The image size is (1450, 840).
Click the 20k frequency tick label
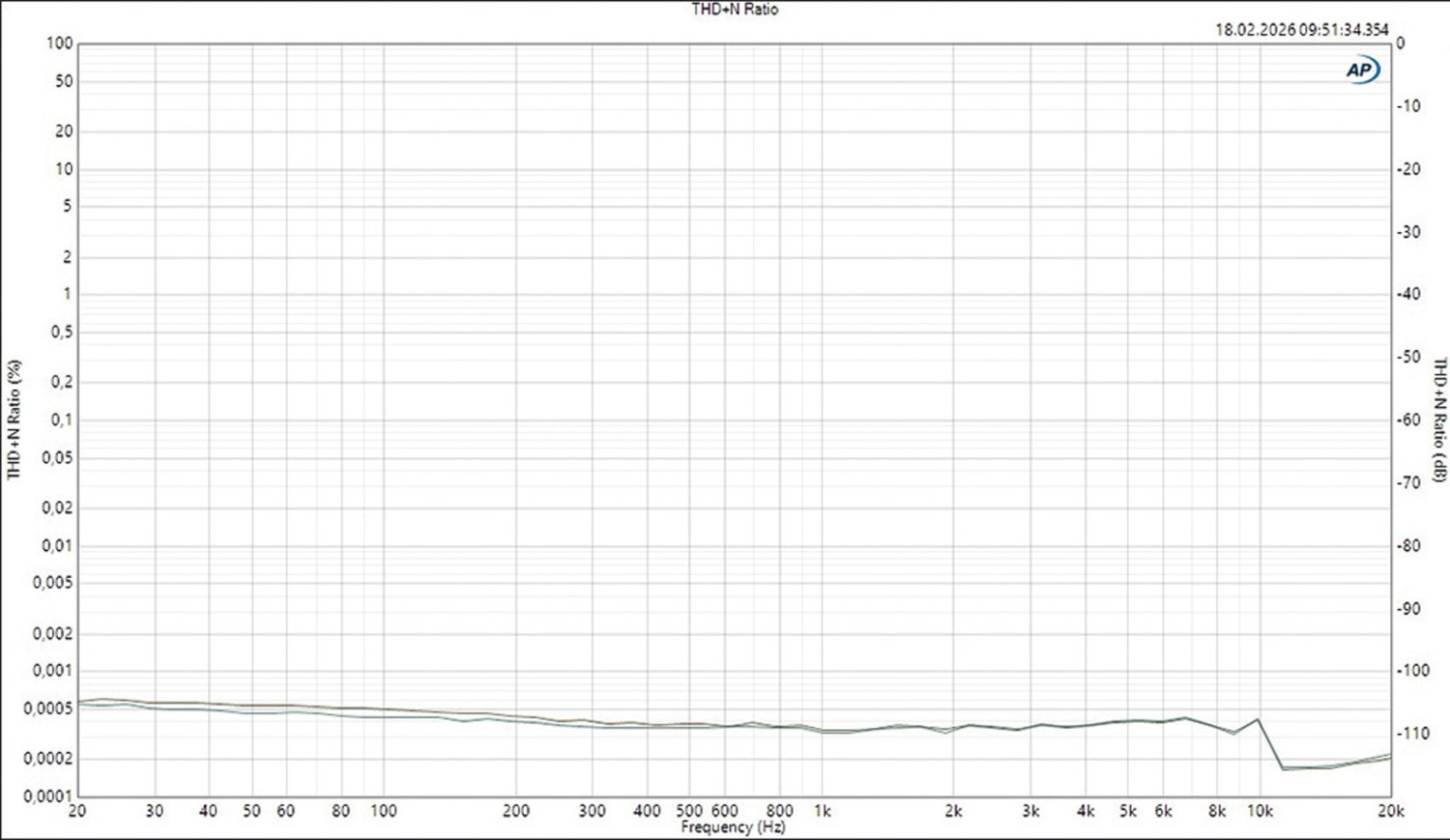point(1391,811)
